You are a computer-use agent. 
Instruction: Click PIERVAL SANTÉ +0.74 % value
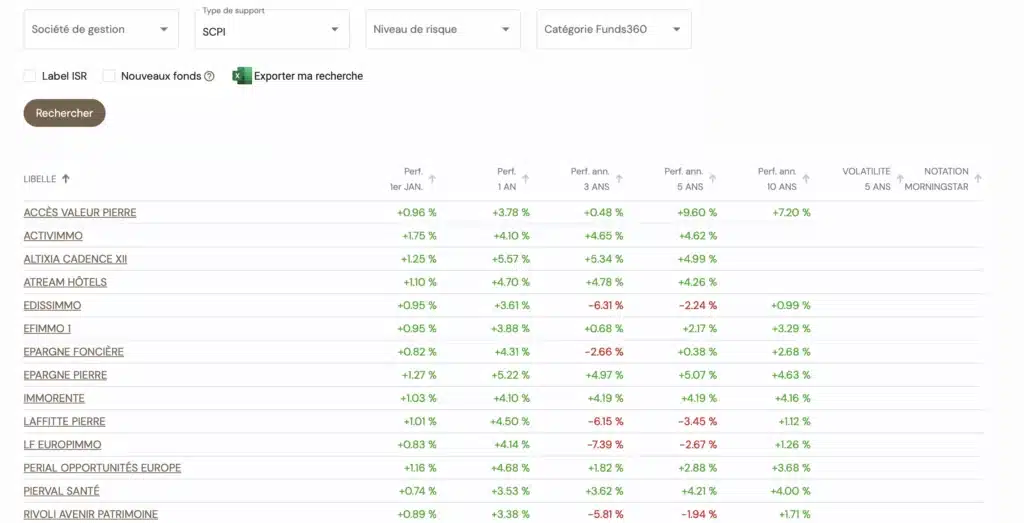pos(417,491)
